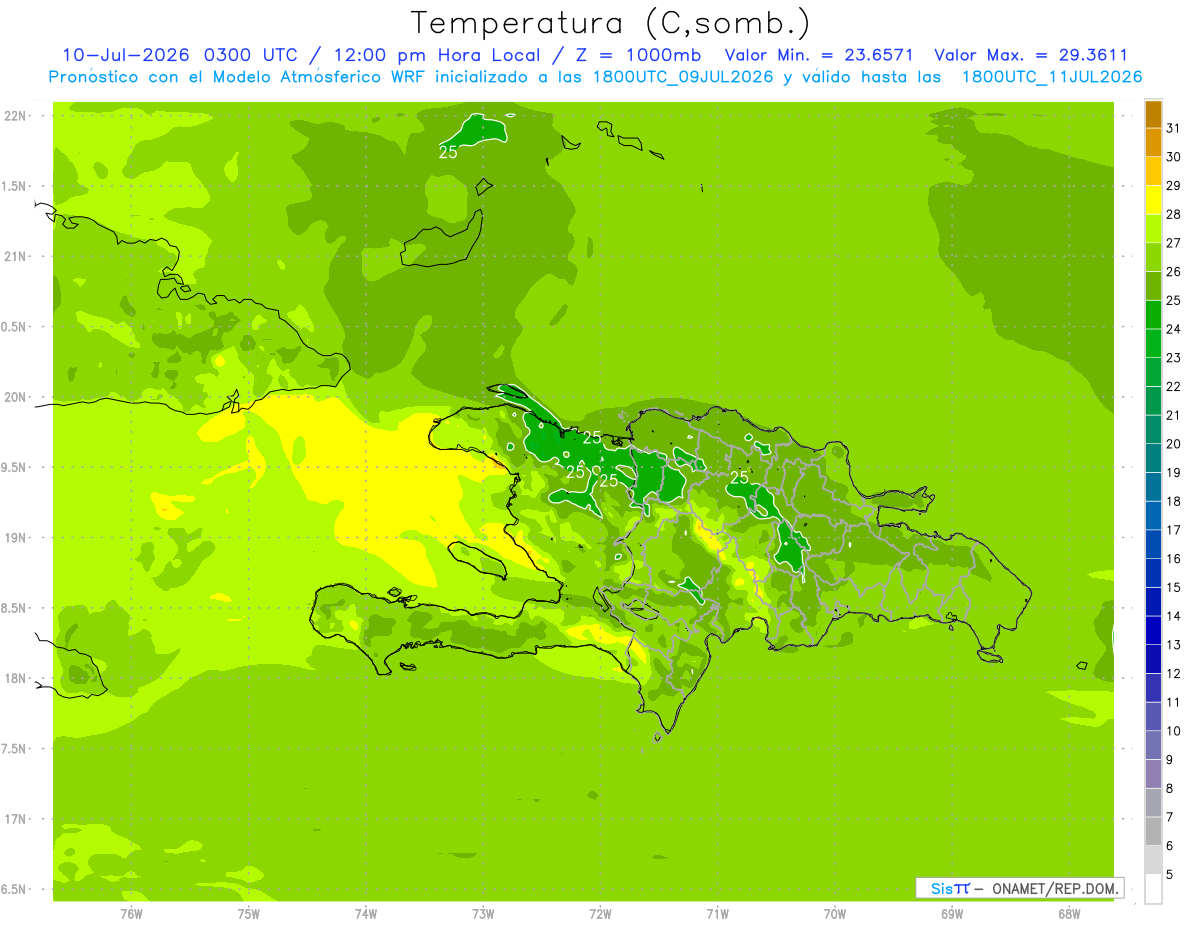Click the color bar label '25'

pyautogui.click(x=1174, y=300)
